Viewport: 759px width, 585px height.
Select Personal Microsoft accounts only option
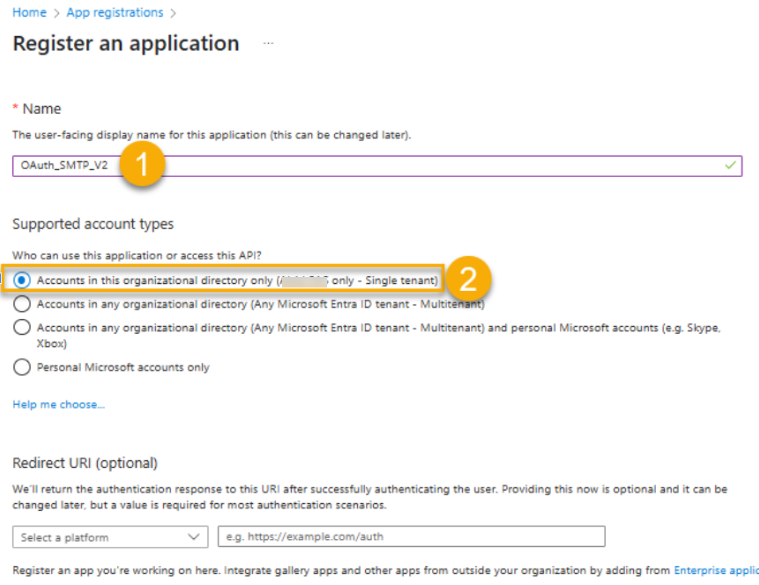(x=22, y=367)
